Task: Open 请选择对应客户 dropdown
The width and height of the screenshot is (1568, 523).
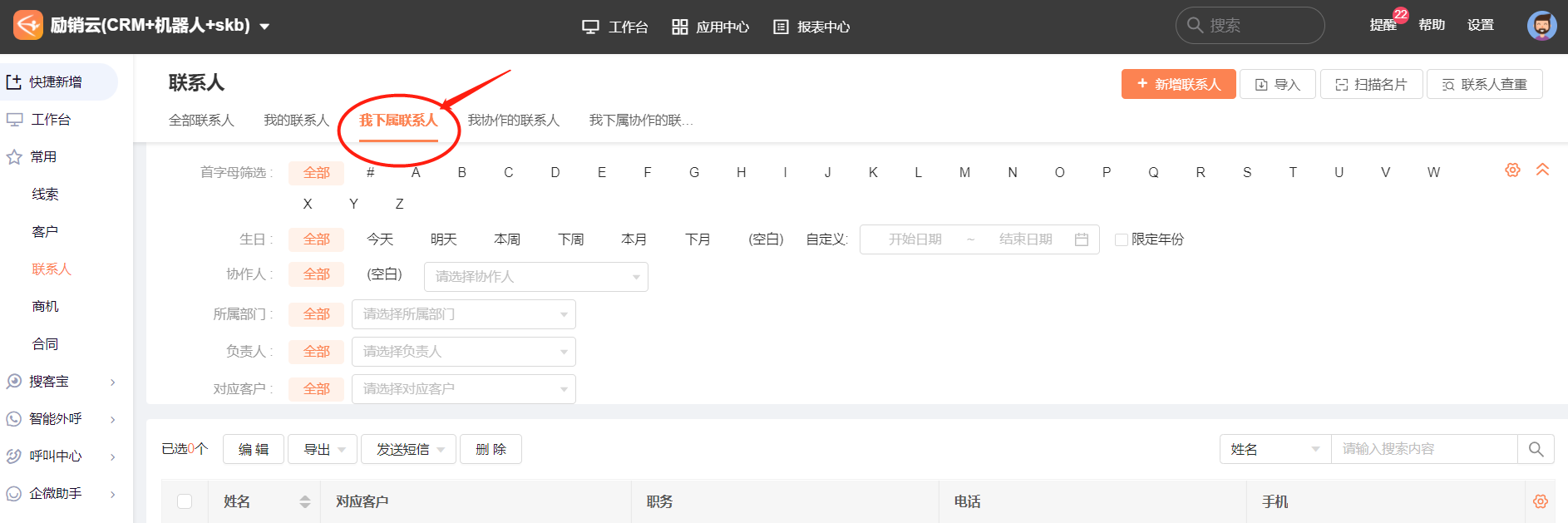Action: coord(464,389)
